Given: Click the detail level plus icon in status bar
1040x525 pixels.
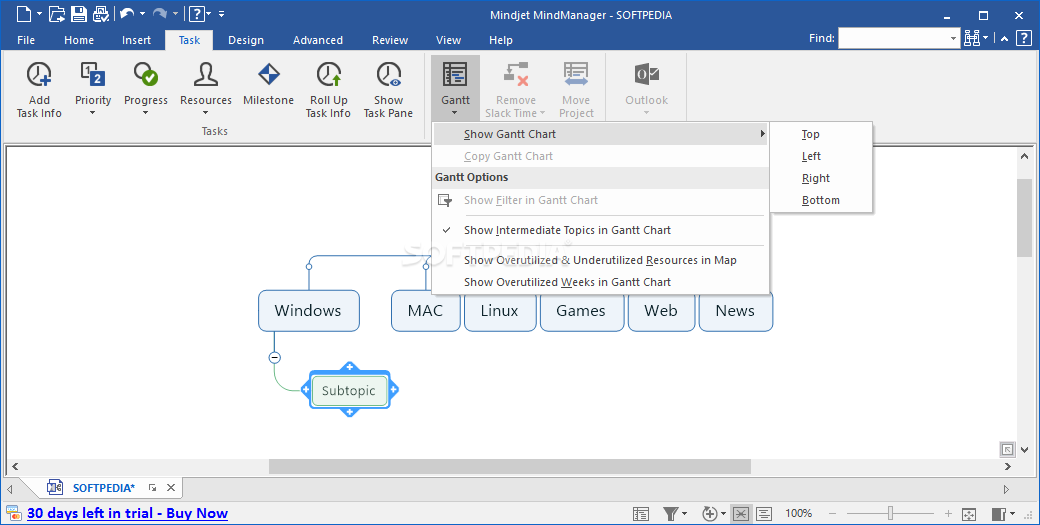Looking at the screenshot, I should [710, 513].
